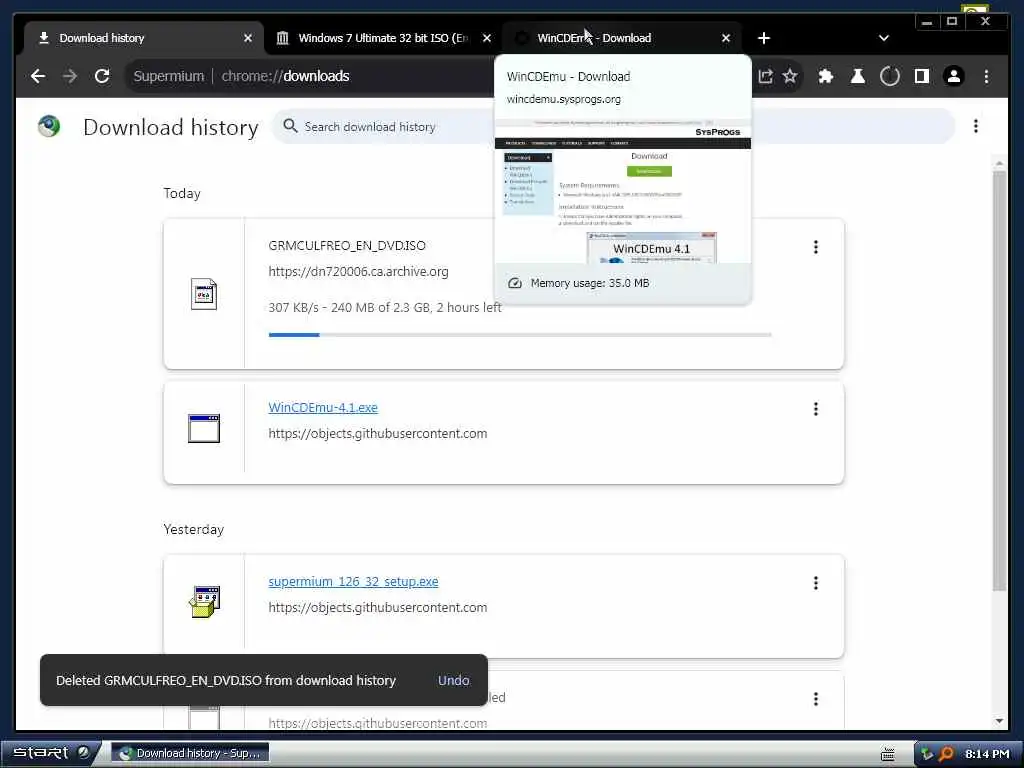
Task: Click the supermium setup installer icon
Action: click(x=204, y=601)
